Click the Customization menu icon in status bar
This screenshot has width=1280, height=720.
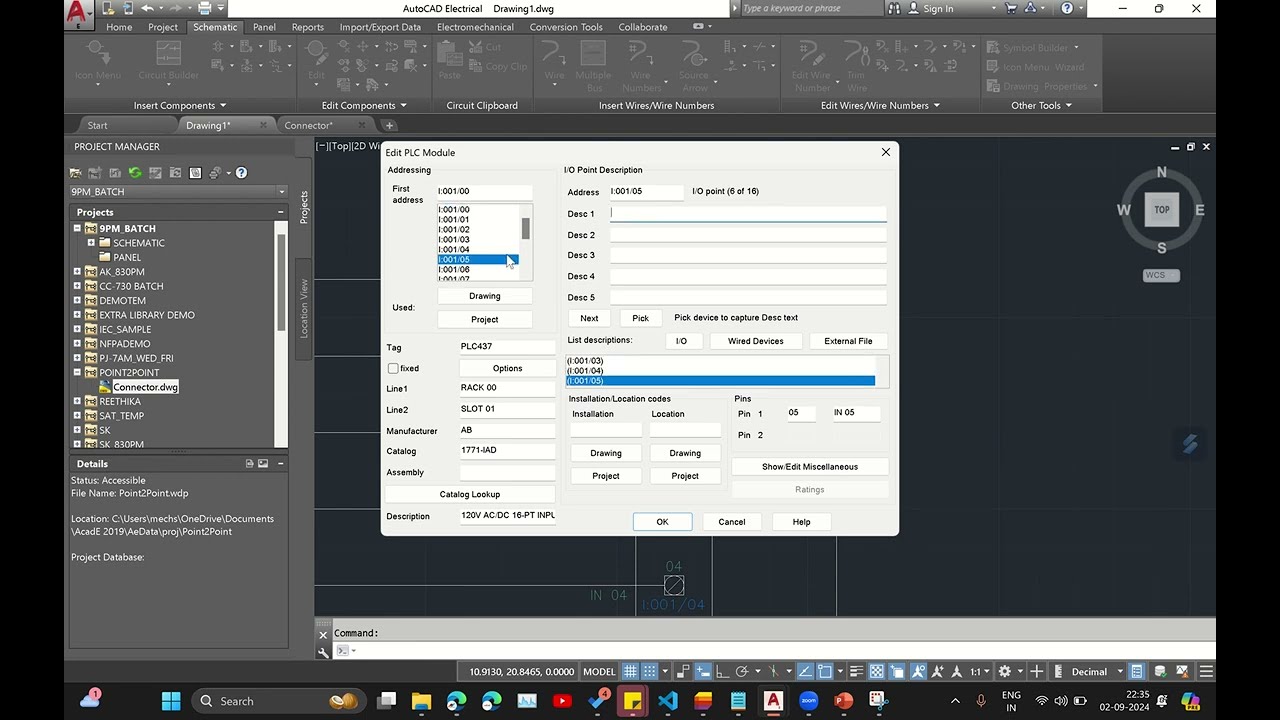coord(1207,672)
